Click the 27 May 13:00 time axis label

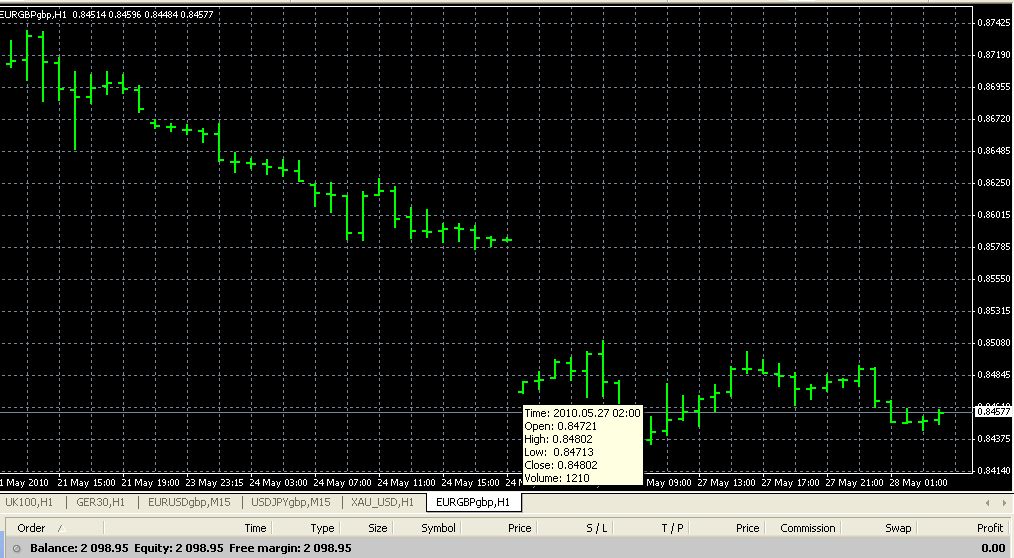[x=726, y=482]
